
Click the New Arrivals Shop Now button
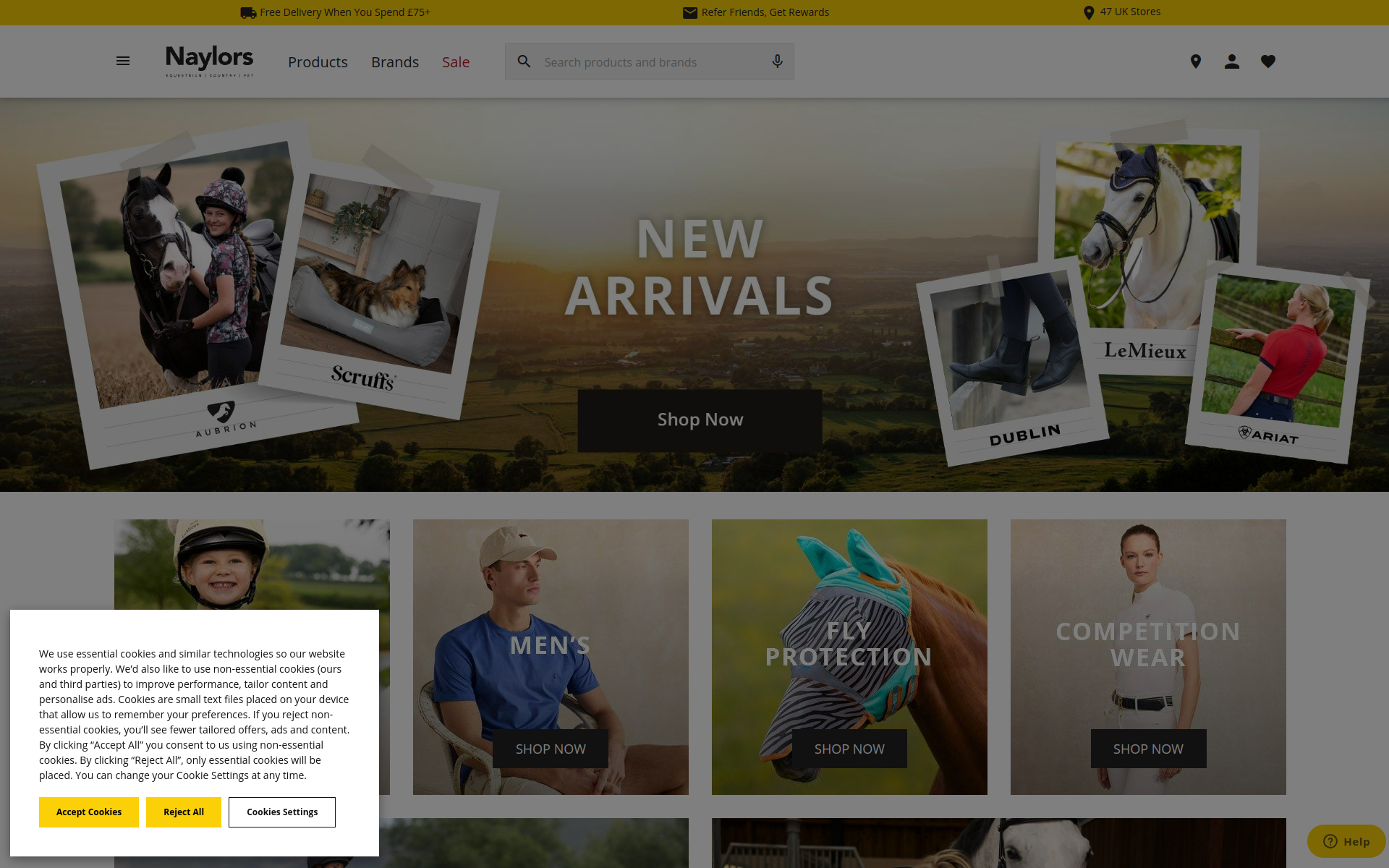[x=700, y=420]
